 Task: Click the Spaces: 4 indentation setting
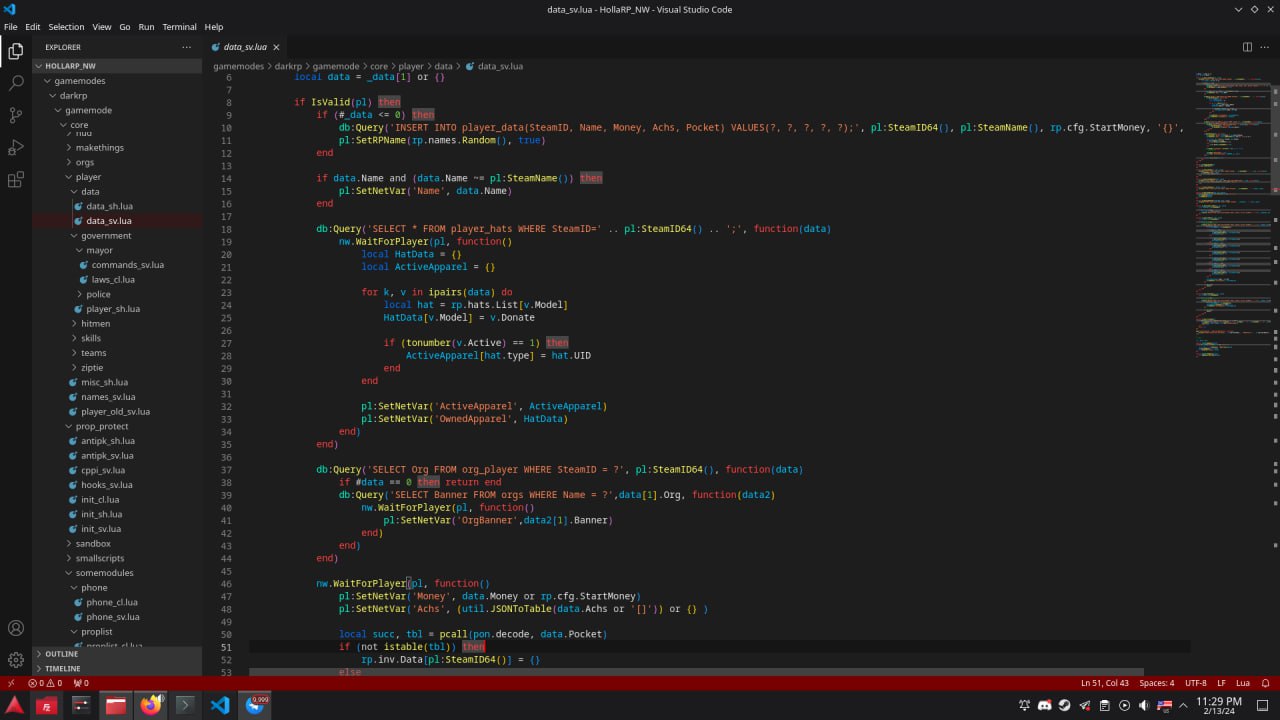click(1157, 683)
